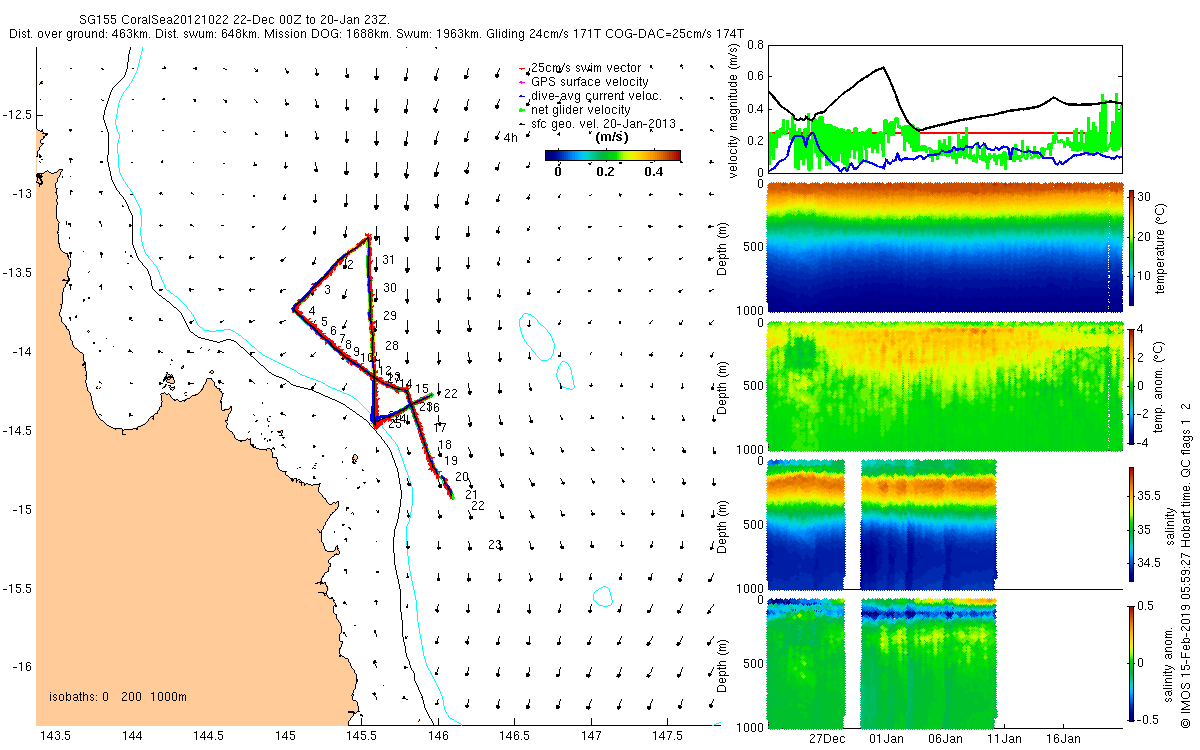Select the temp. anom. colorbar

1132,385
